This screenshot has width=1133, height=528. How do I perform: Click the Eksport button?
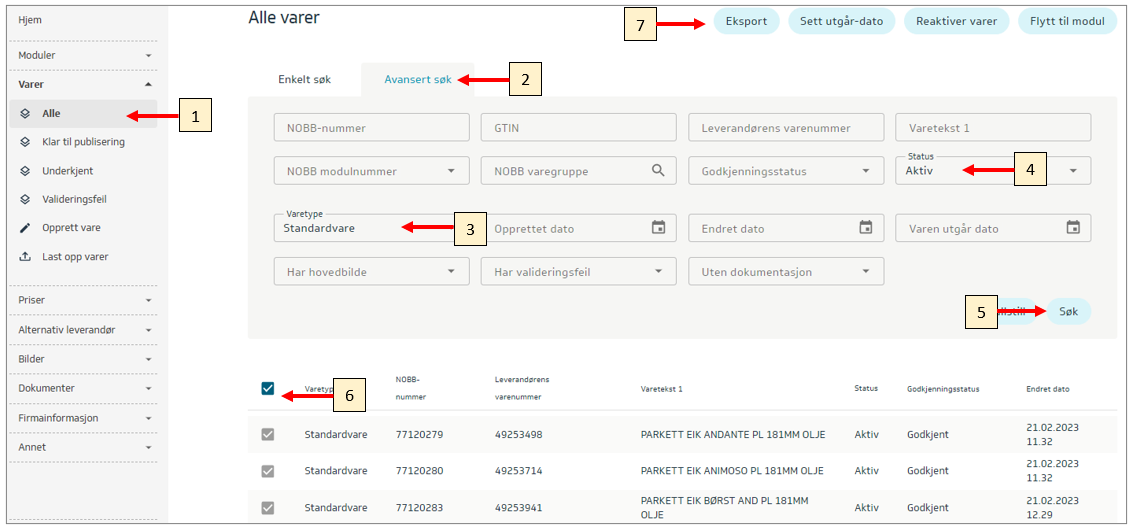coord(746,21)
